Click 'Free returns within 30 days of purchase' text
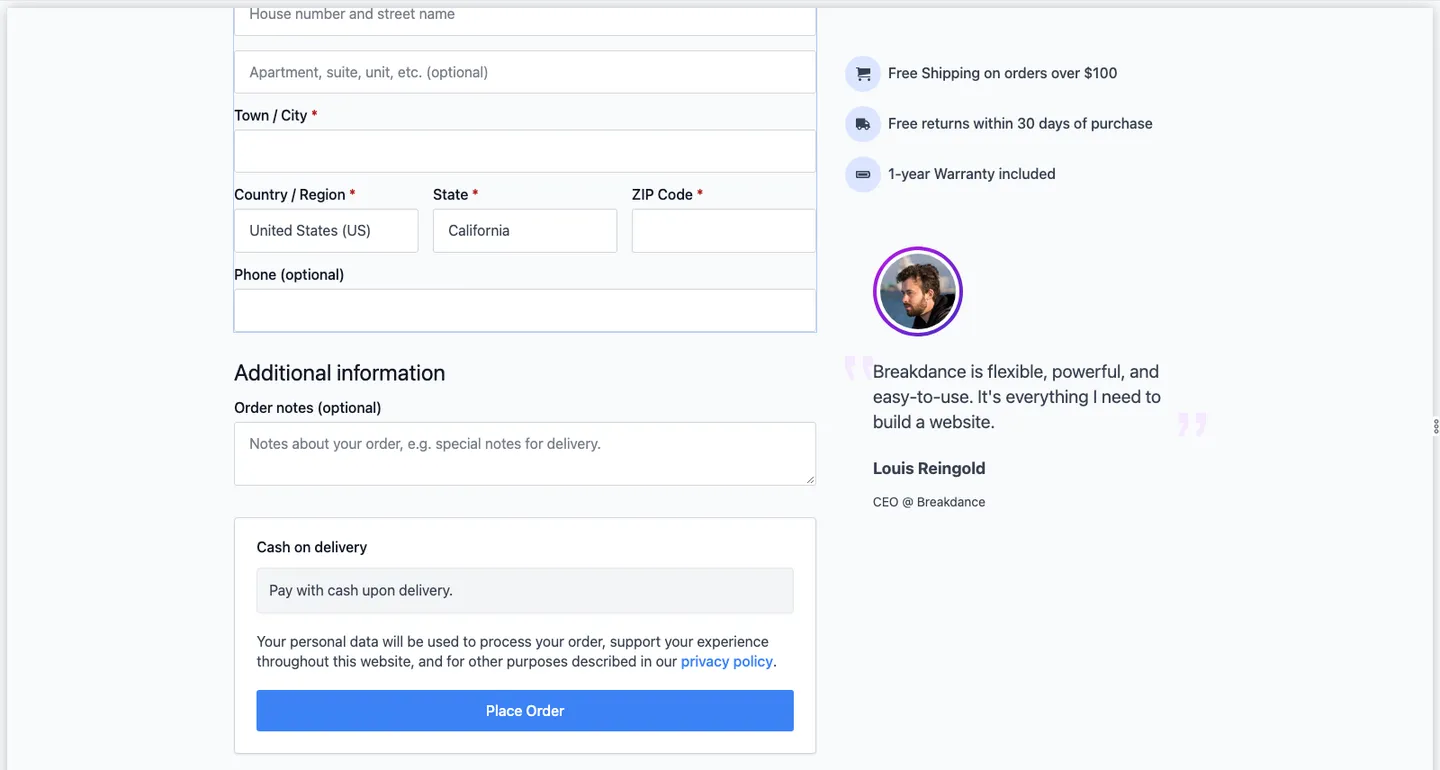Image resolution: width=1440 pixels, height=770 pixels. click(x=1020, y=123)
